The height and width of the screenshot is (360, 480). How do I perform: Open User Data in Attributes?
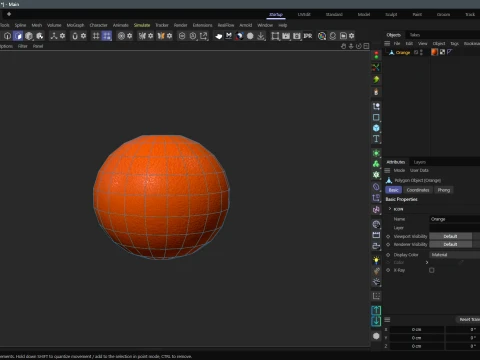tap(419, 170)
